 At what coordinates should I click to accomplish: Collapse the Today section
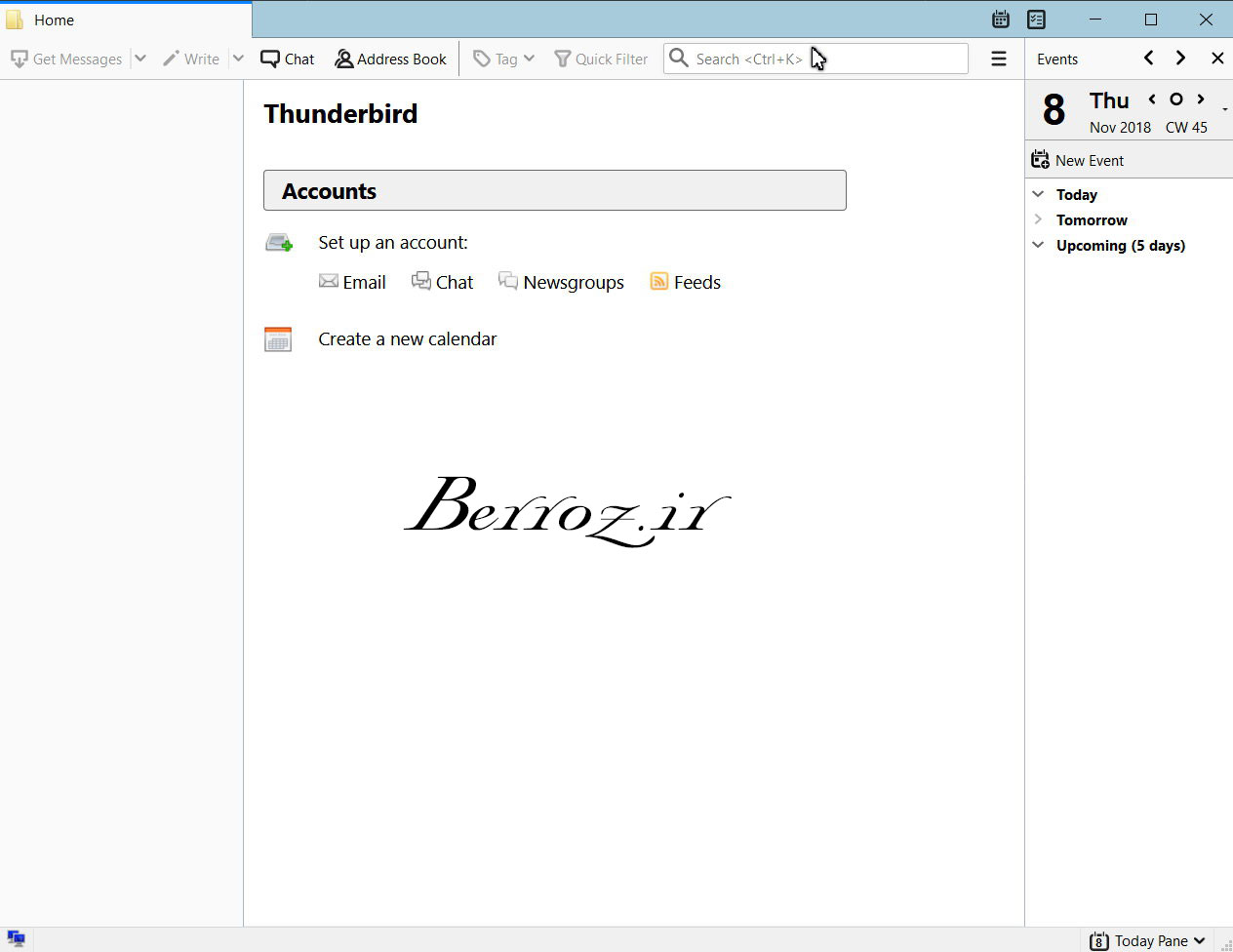tap(1038, 195)
